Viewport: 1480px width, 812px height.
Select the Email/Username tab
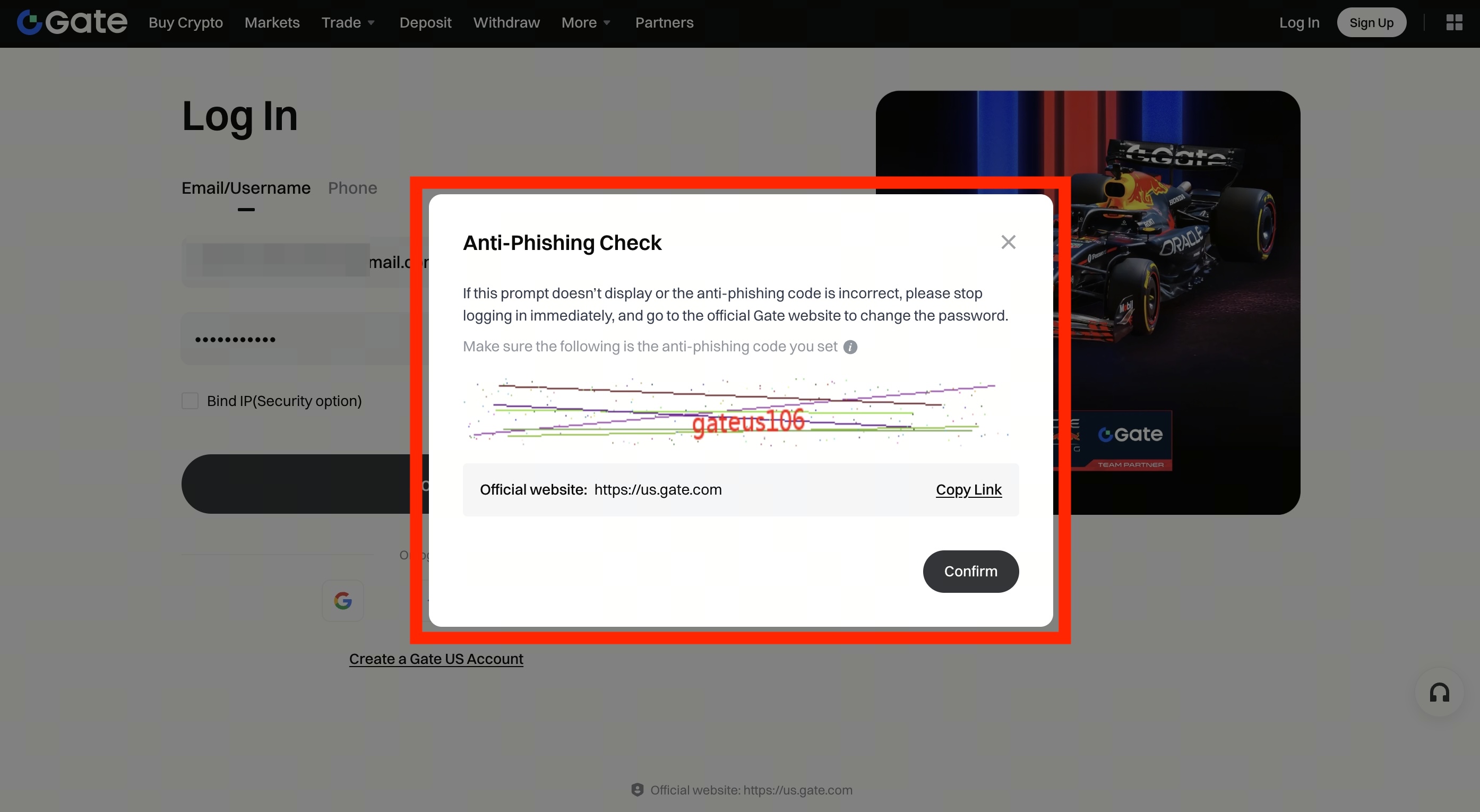point(246,188)
